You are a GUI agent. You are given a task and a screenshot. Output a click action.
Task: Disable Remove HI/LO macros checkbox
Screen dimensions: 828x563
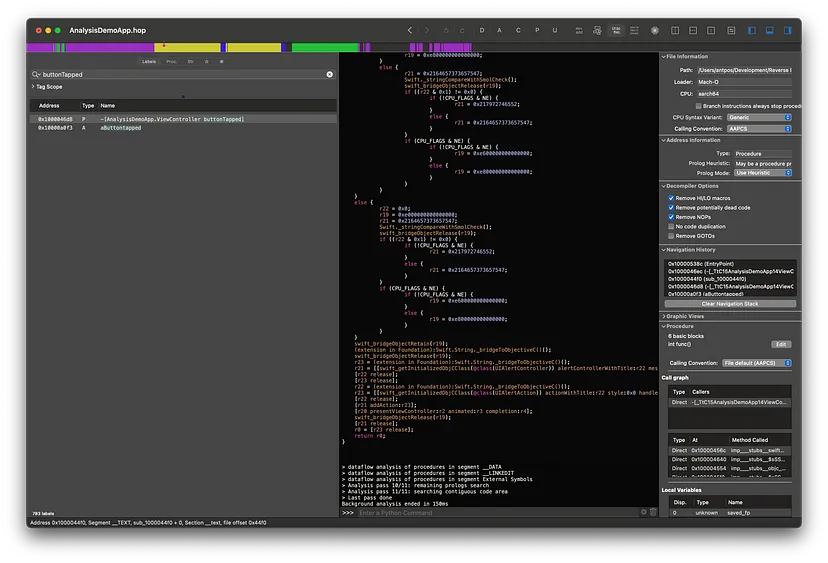tap(671, 198)
